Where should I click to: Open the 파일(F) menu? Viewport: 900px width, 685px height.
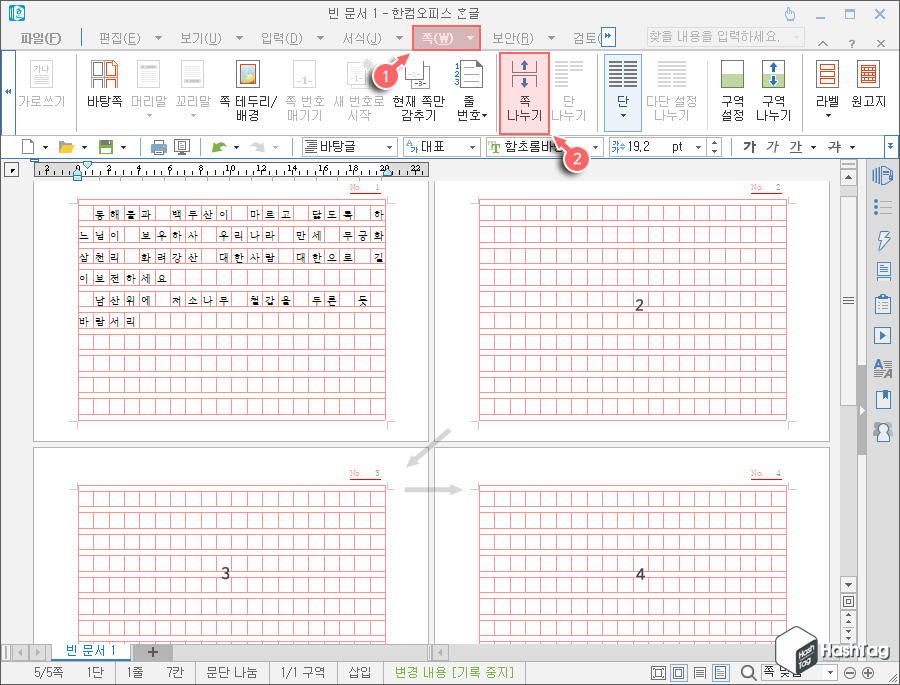40,38
